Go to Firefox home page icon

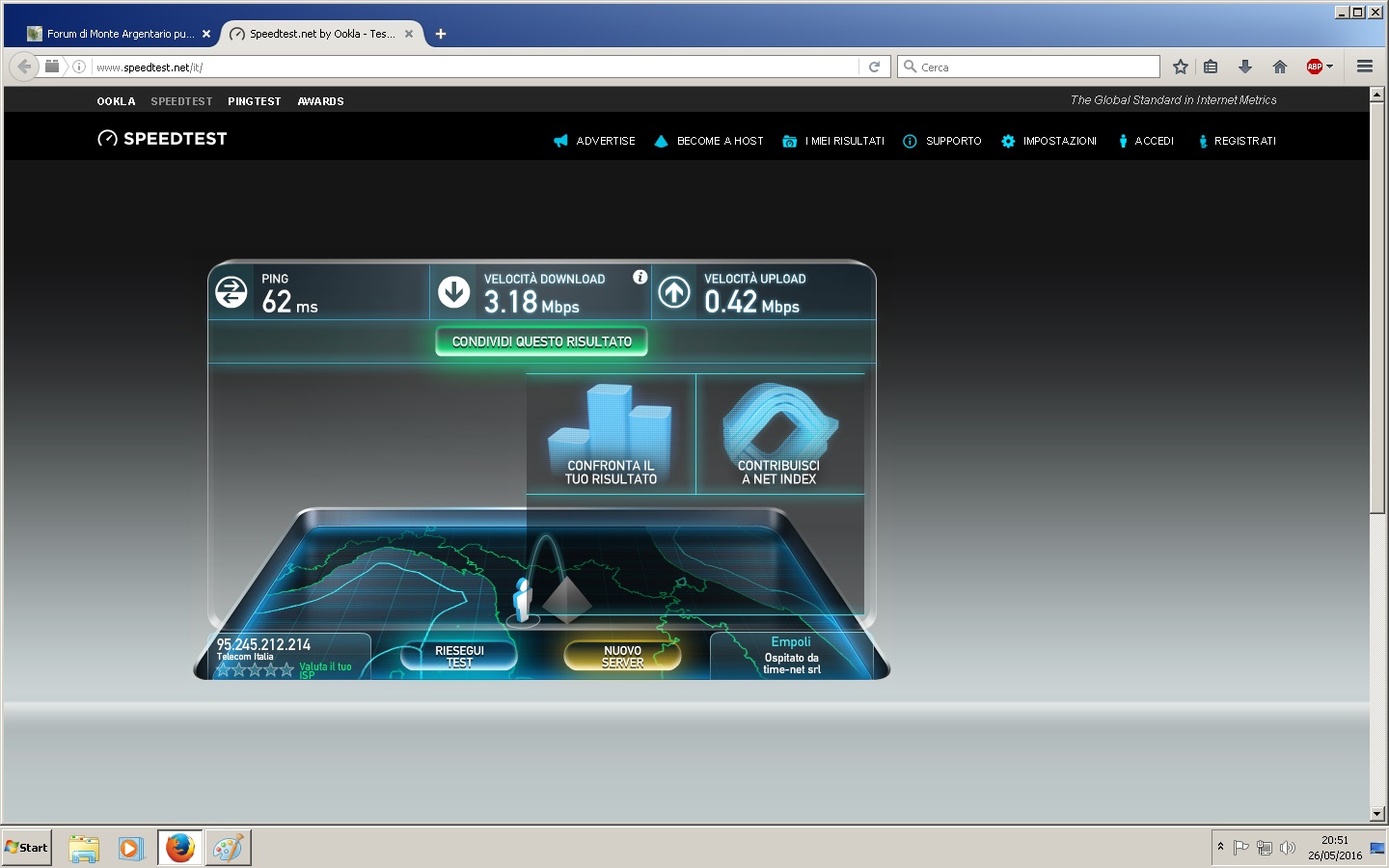tap(1280, 67)
